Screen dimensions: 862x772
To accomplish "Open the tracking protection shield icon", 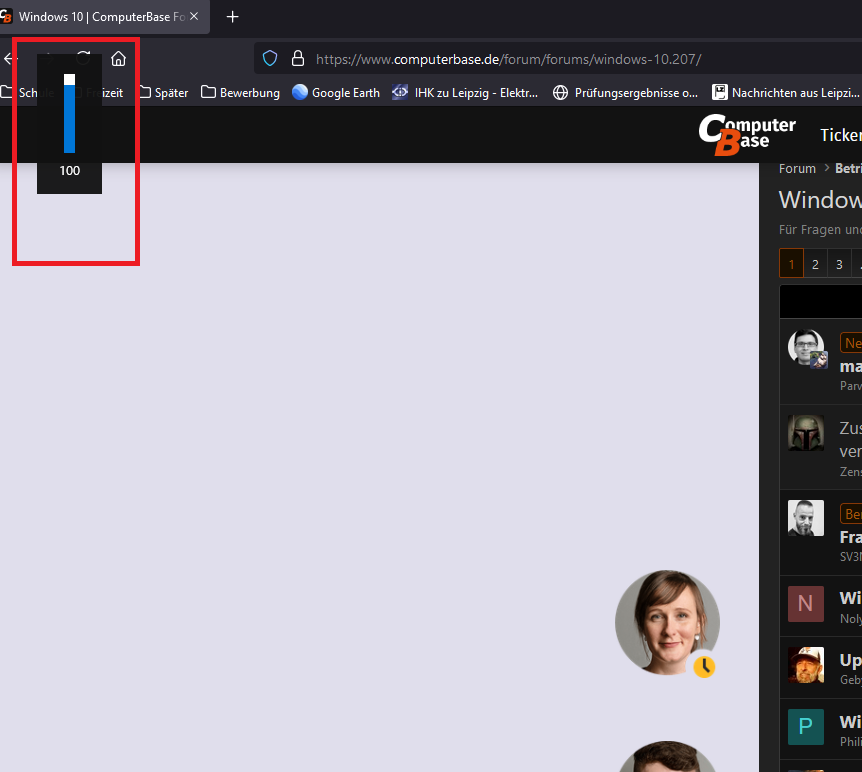I will point(270,58).
